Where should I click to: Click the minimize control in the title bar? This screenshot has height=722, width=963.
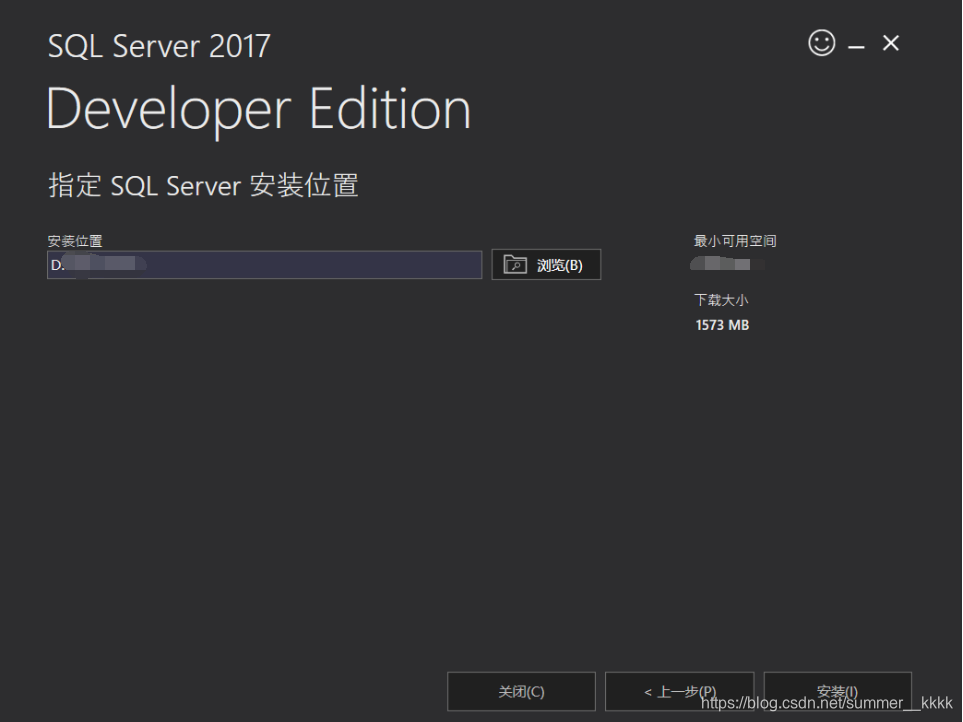tap(856, 45)
